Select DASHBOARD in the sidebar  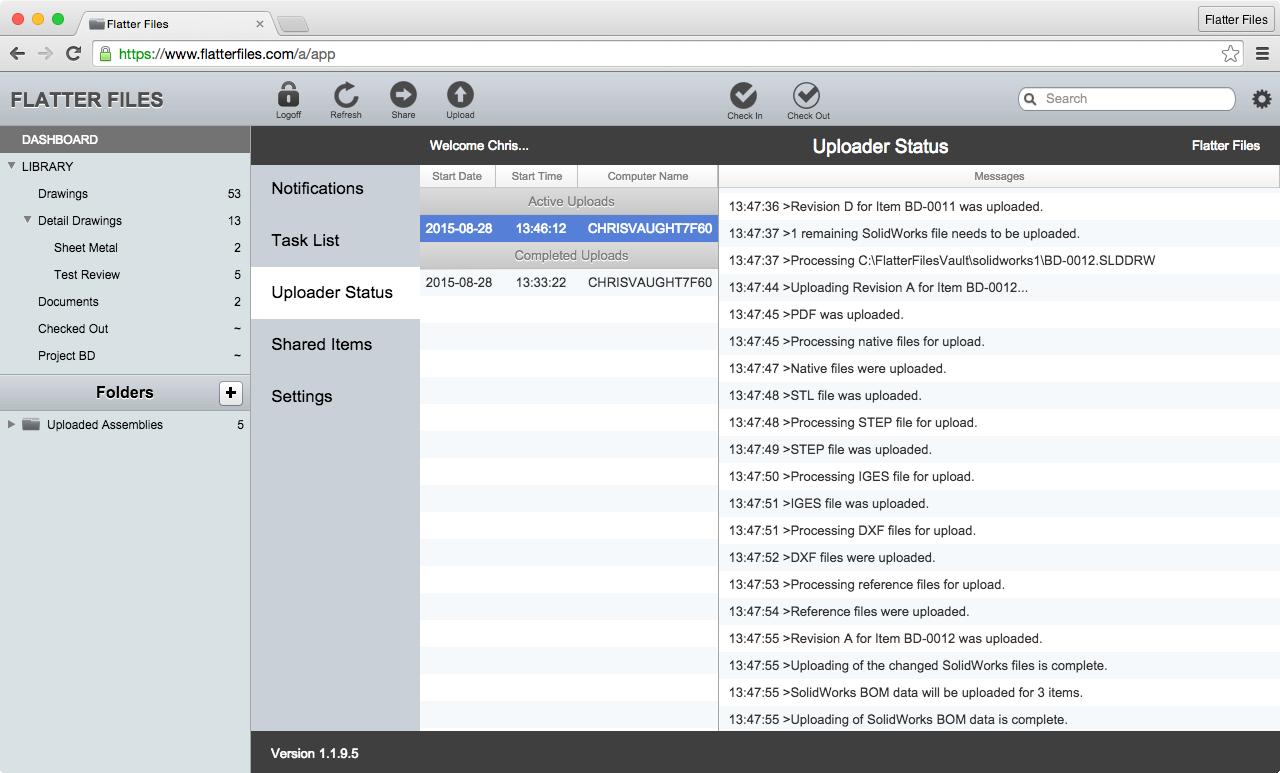click(125, 139)
